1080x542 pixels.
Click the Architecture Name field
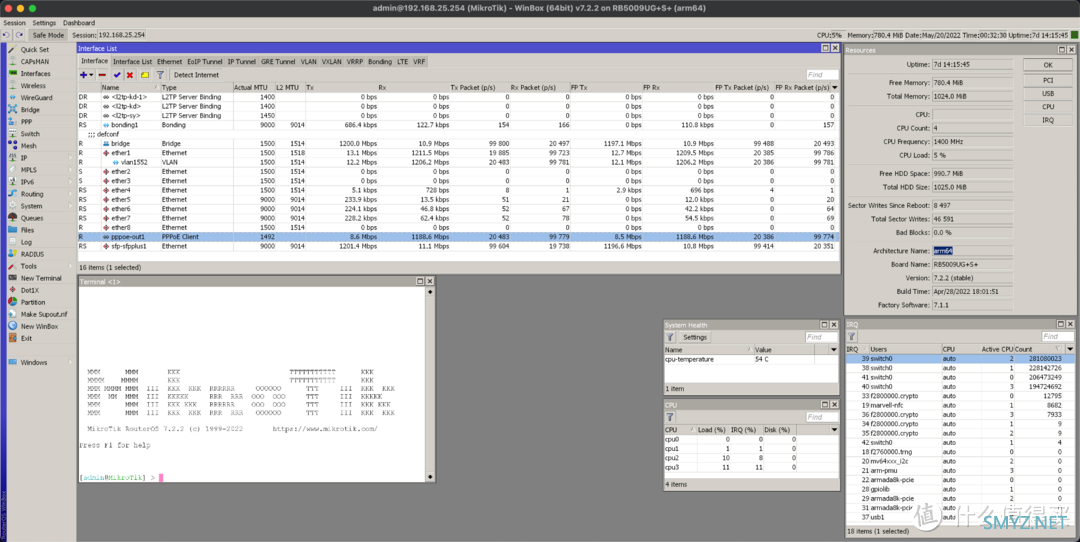click(972, 251)
